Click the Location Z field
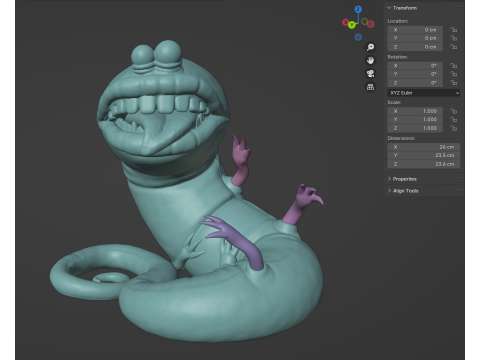The image size is (480, 360). point(415,47)
